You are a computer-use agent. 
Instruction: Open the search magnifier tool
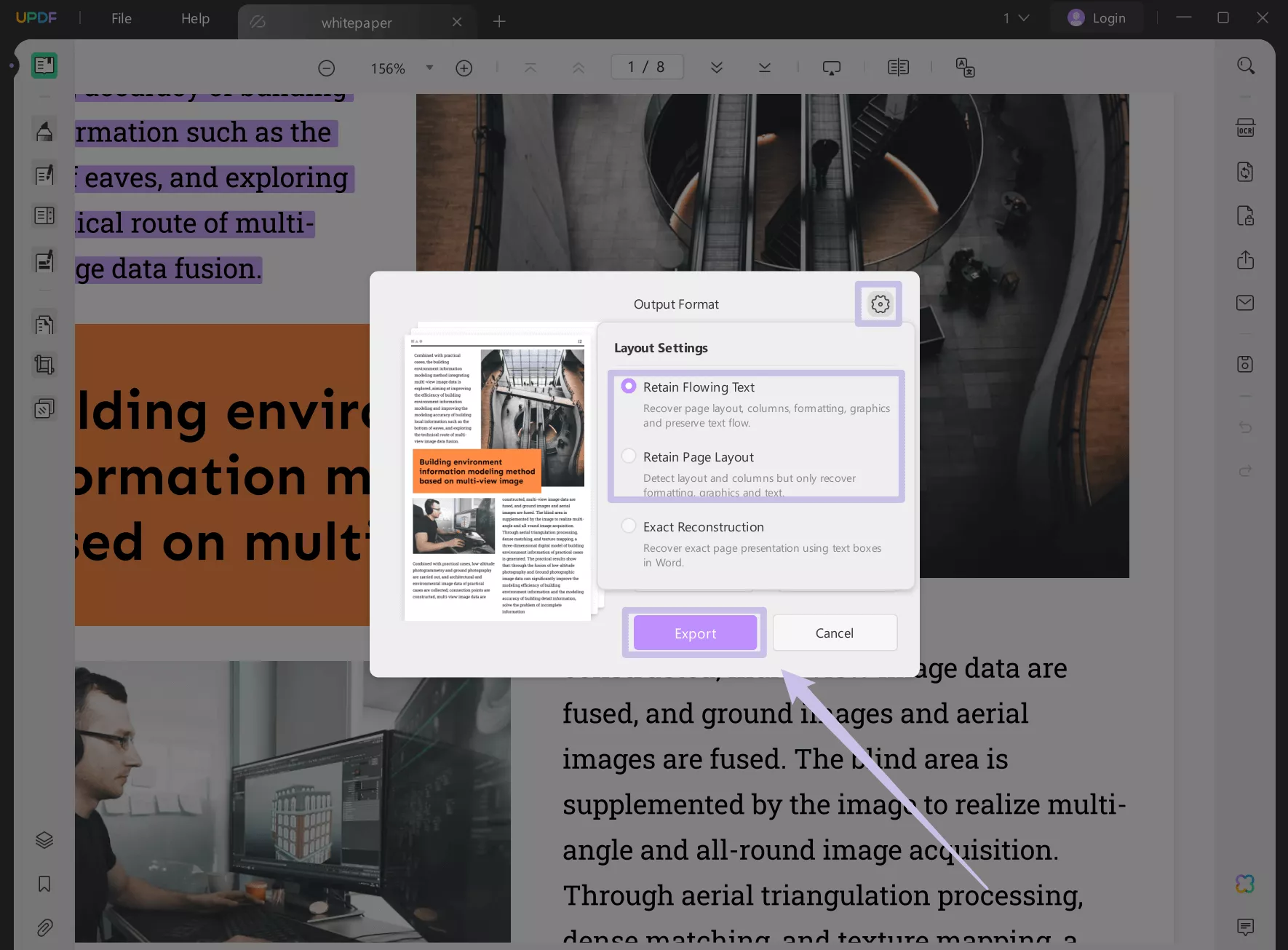[1245, 66]
